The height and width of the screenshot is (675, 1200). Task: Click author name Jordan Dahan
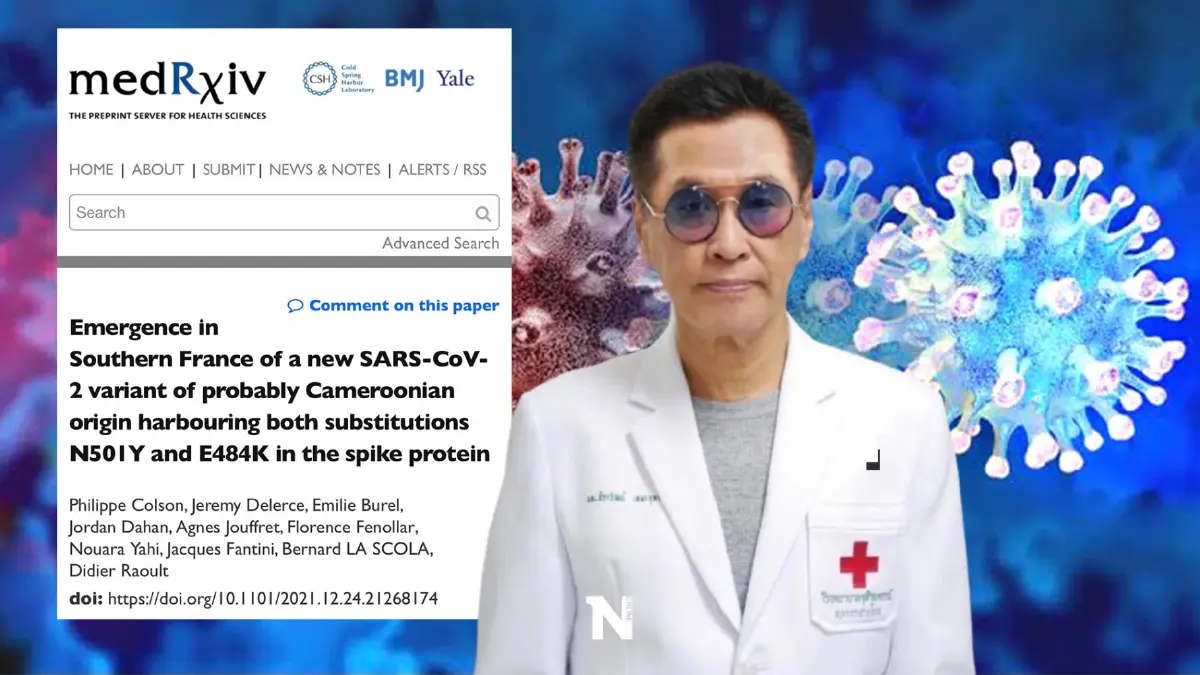118,527
